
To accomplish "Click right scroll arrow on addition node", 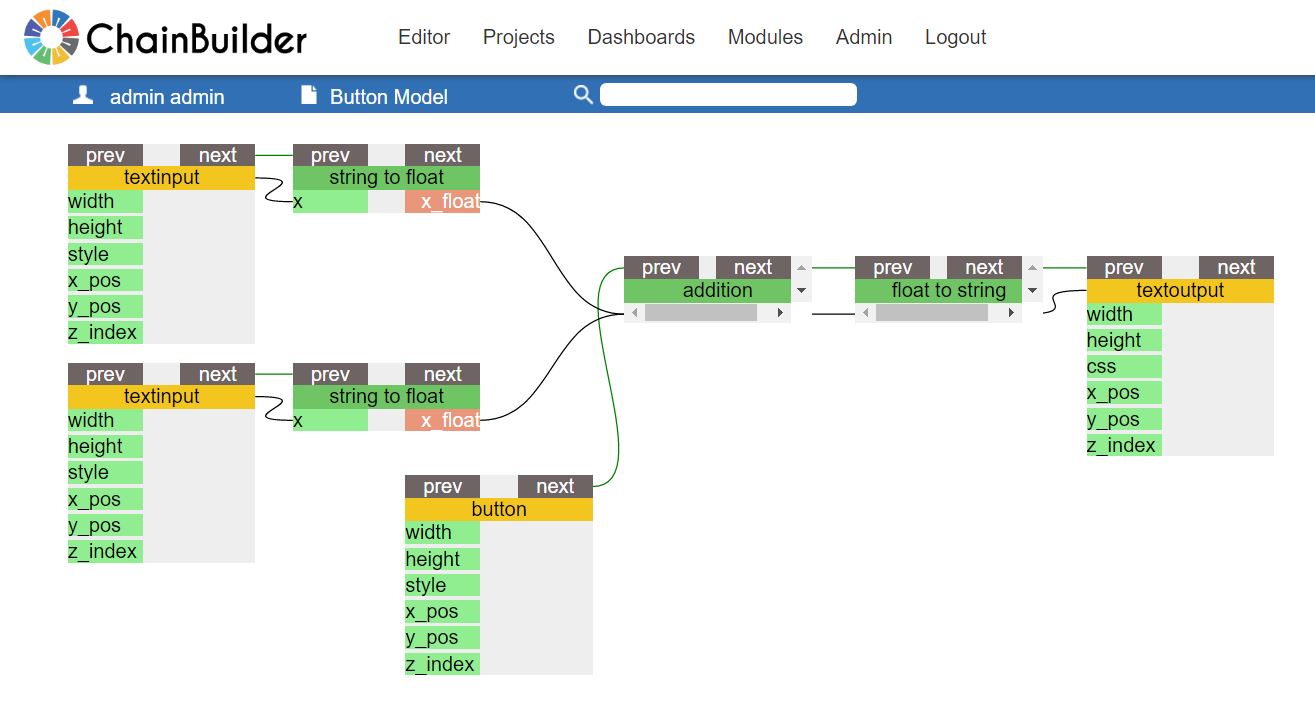I will [780, 313].
